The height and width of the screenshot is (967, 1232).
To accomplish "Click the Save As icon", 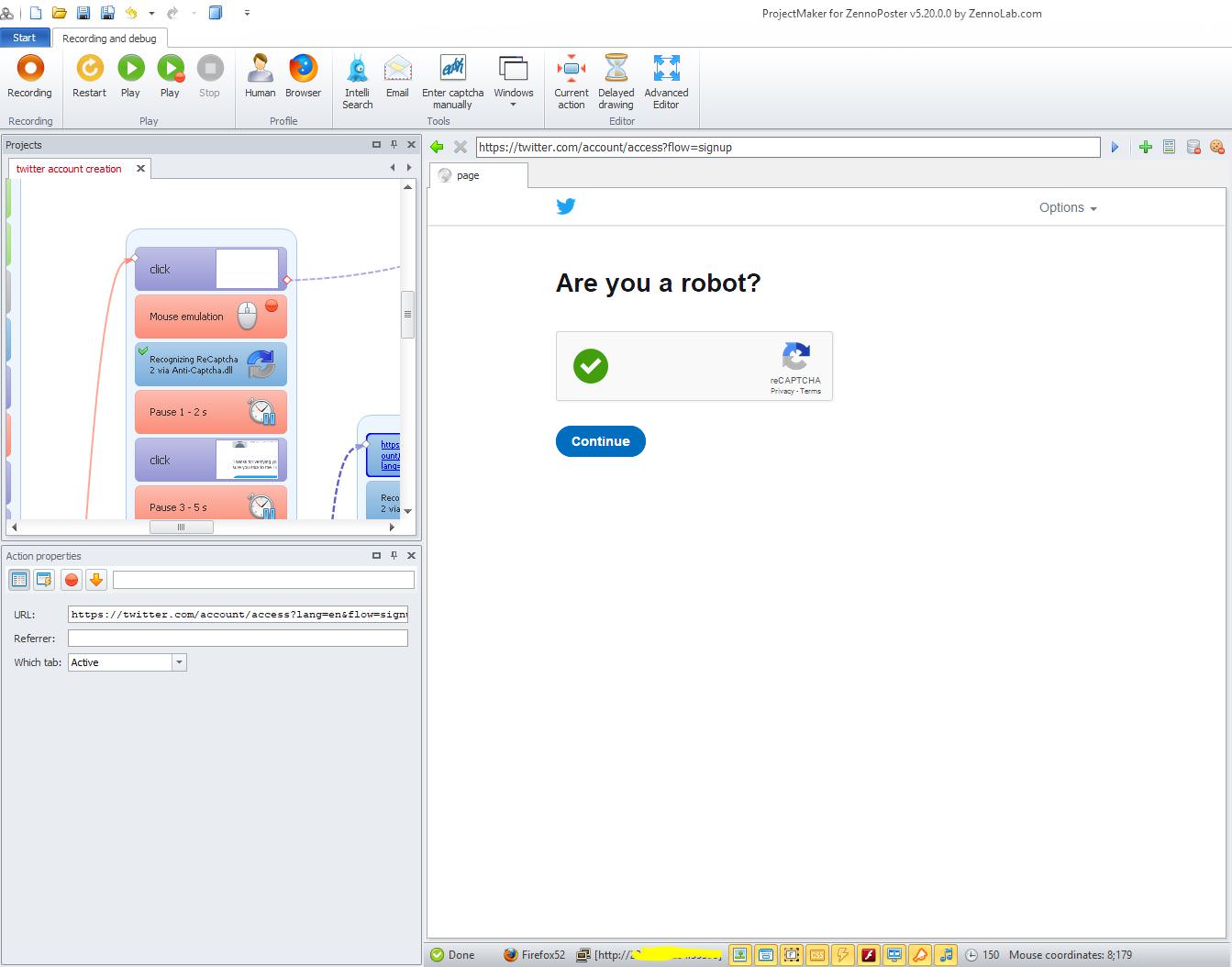I will click(107, 13).
